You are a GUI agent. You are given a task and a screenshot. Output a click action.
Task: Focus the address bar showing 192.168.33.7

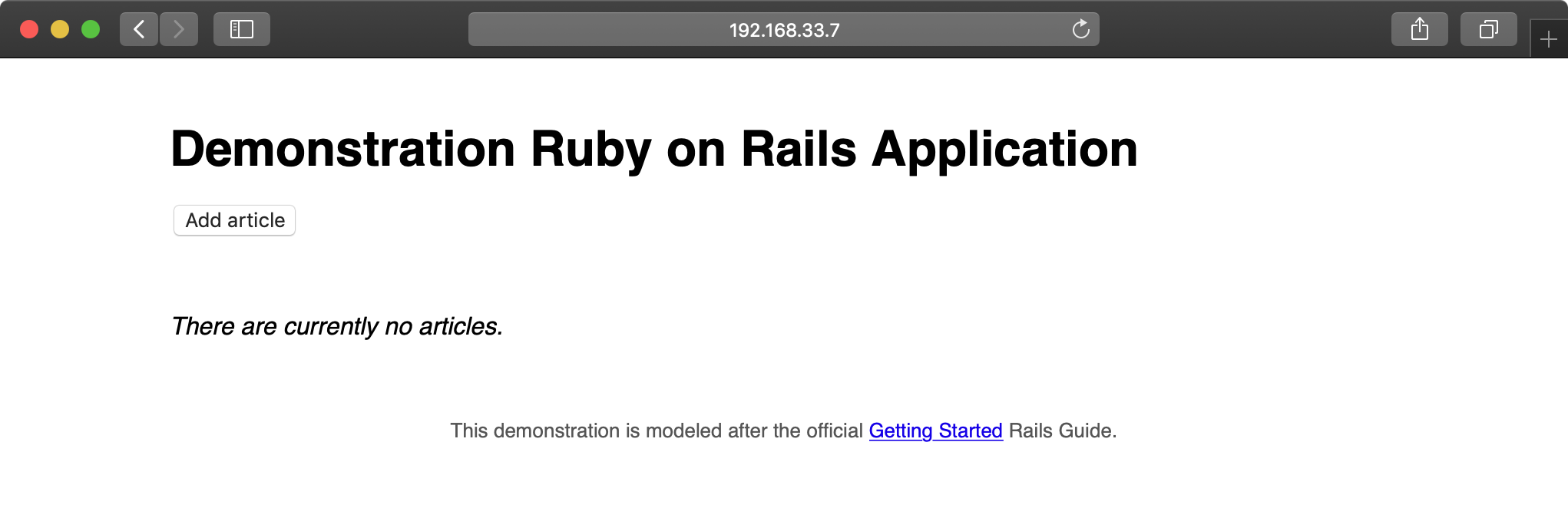pyautogui.click(x=783, y=30)
